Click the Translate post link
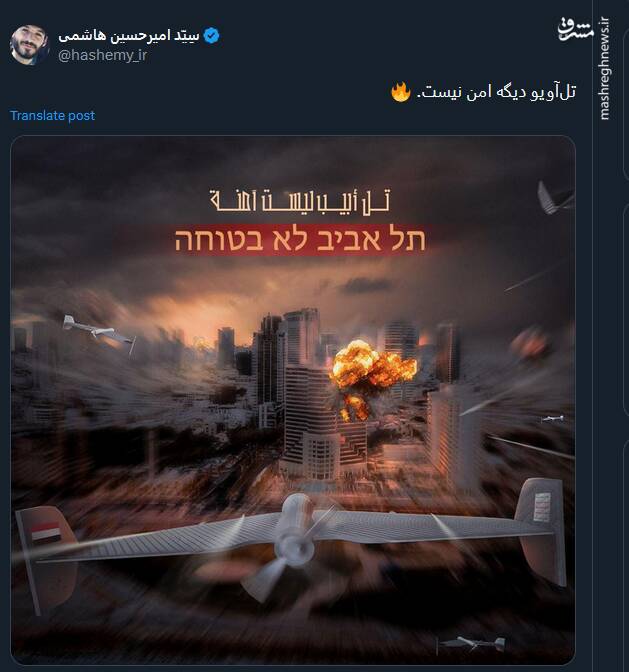 tap(52, 116)
